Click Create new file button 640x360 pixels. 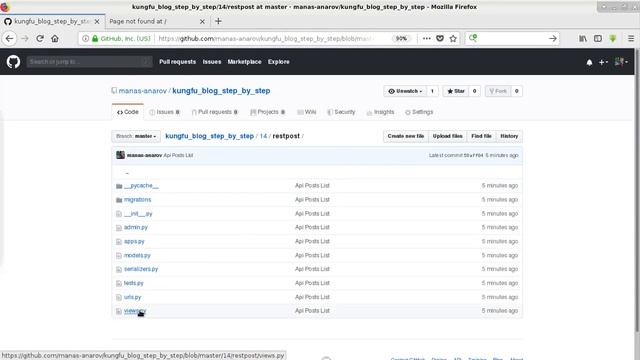[x=406, y=136]
